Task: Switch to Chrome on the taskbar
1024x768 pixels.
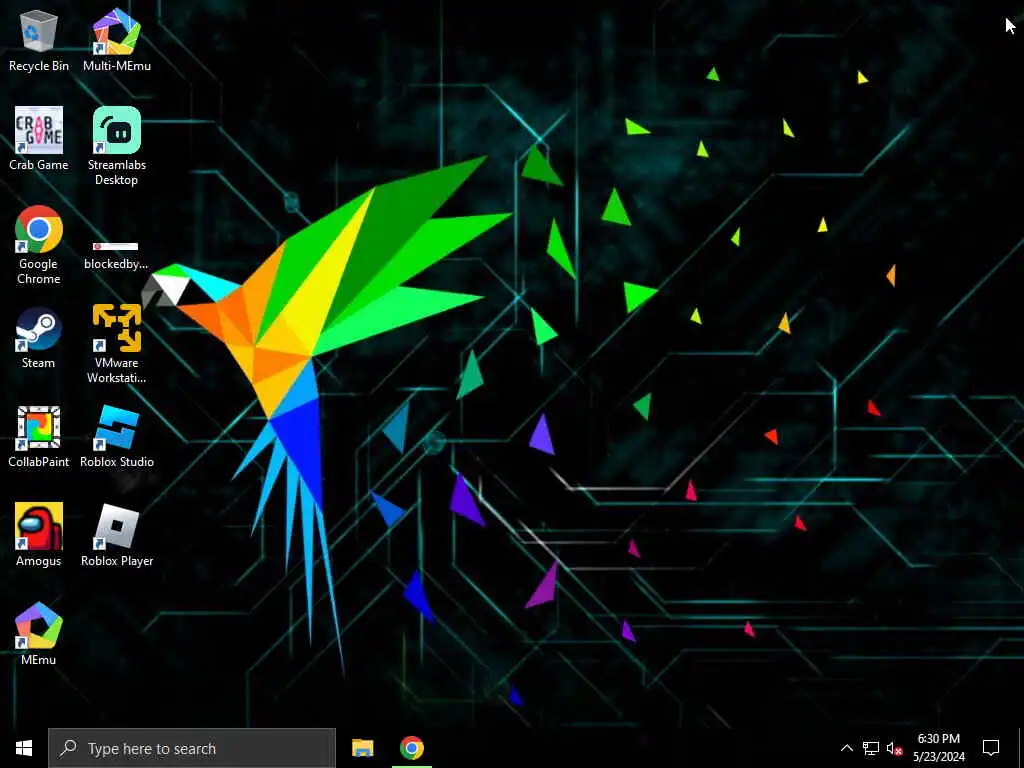Action: pyautogui.click(x=411, y=748)
